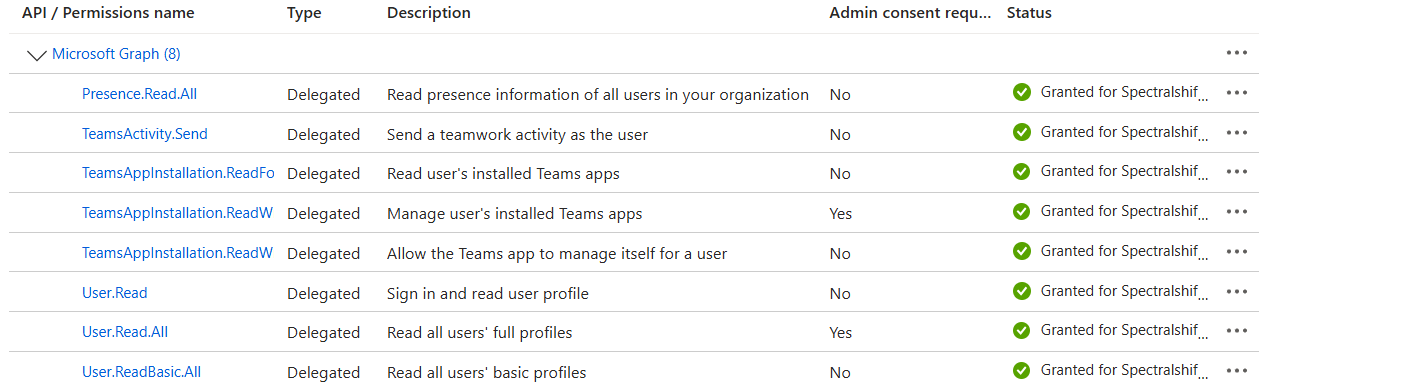
Task: Select 'Manage user's installed Teams apps' description
Action: pos(514,213)
